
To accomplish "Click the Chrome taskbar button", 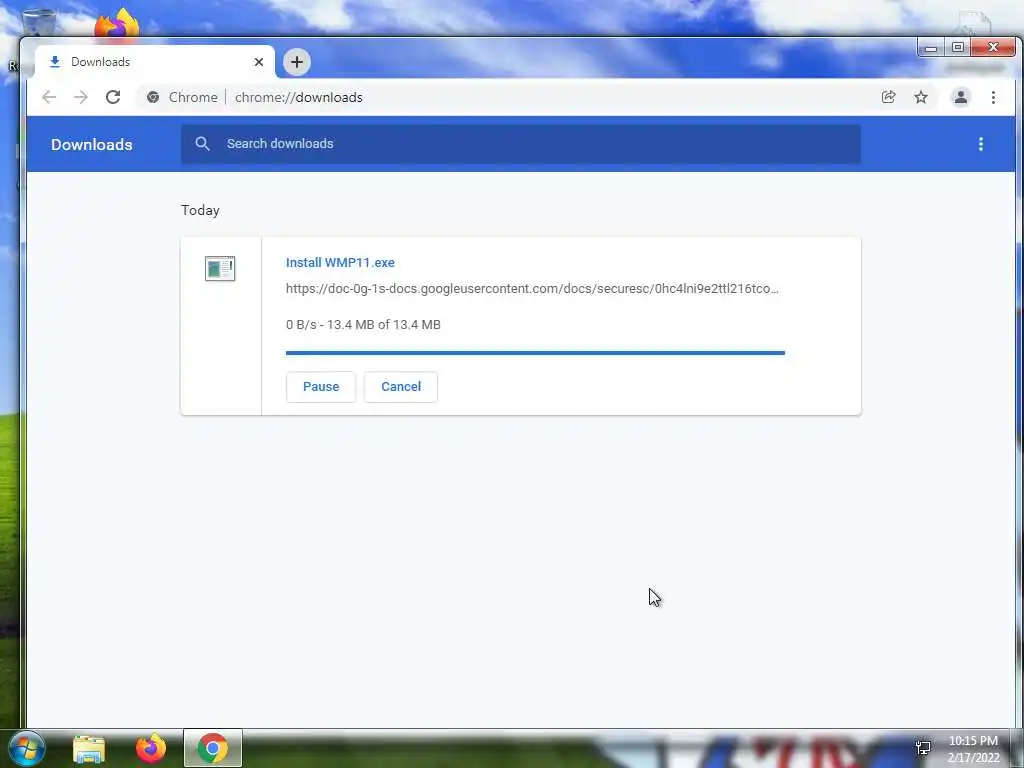I will [x=213, y=748].
